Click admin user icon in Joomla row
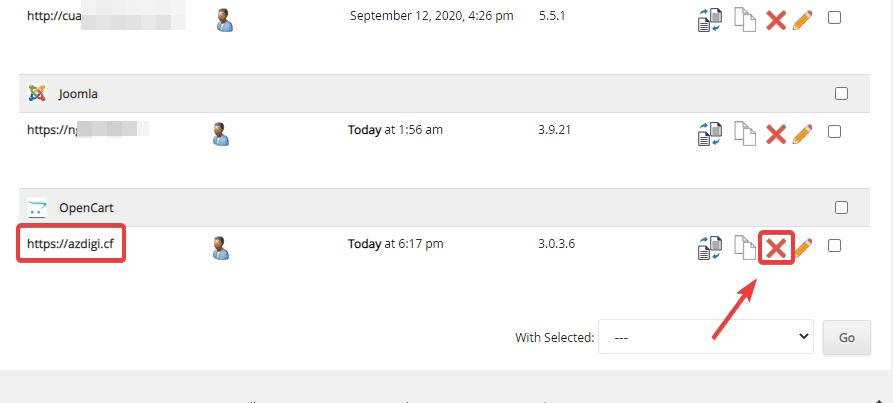The height and width of the screenshot is (403, 893). tap(222, 132)
